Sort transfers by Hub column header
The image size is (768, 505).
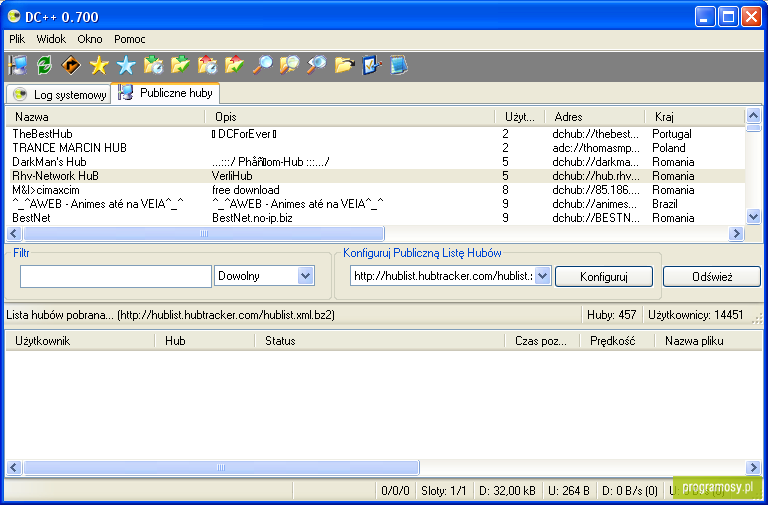205,341
